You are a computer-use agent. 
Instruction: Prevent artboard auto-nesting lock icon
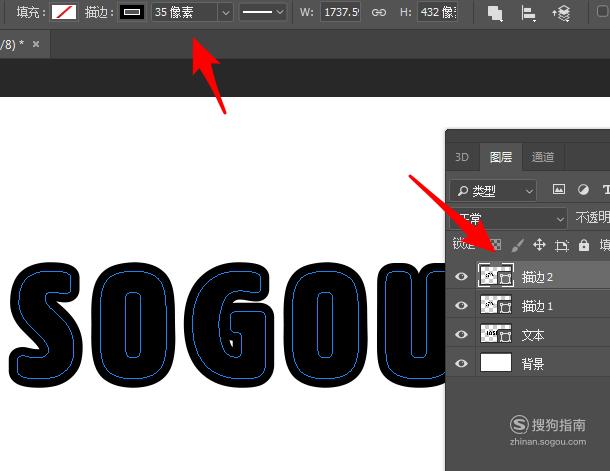pos(562,245)
